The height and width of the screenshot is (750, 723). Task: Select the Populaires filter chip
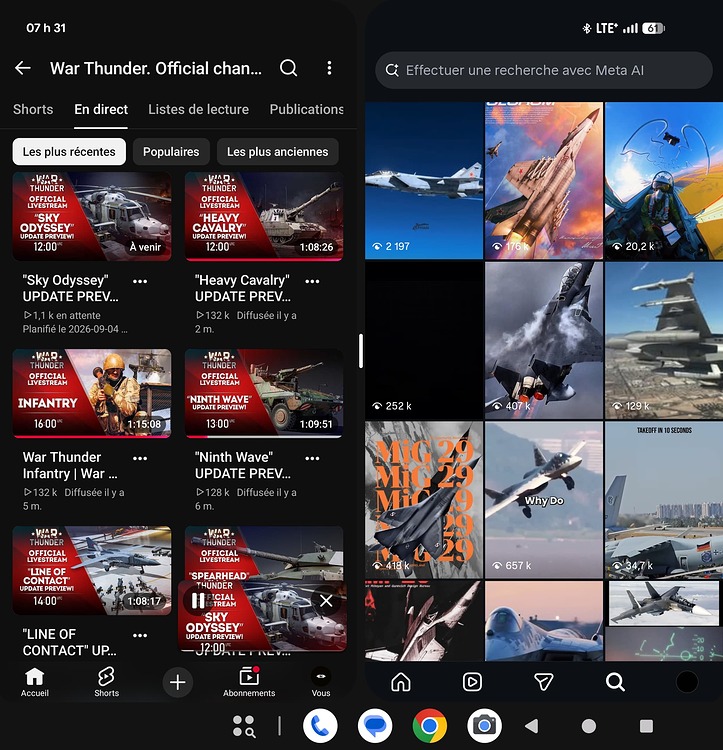[171, 152]
